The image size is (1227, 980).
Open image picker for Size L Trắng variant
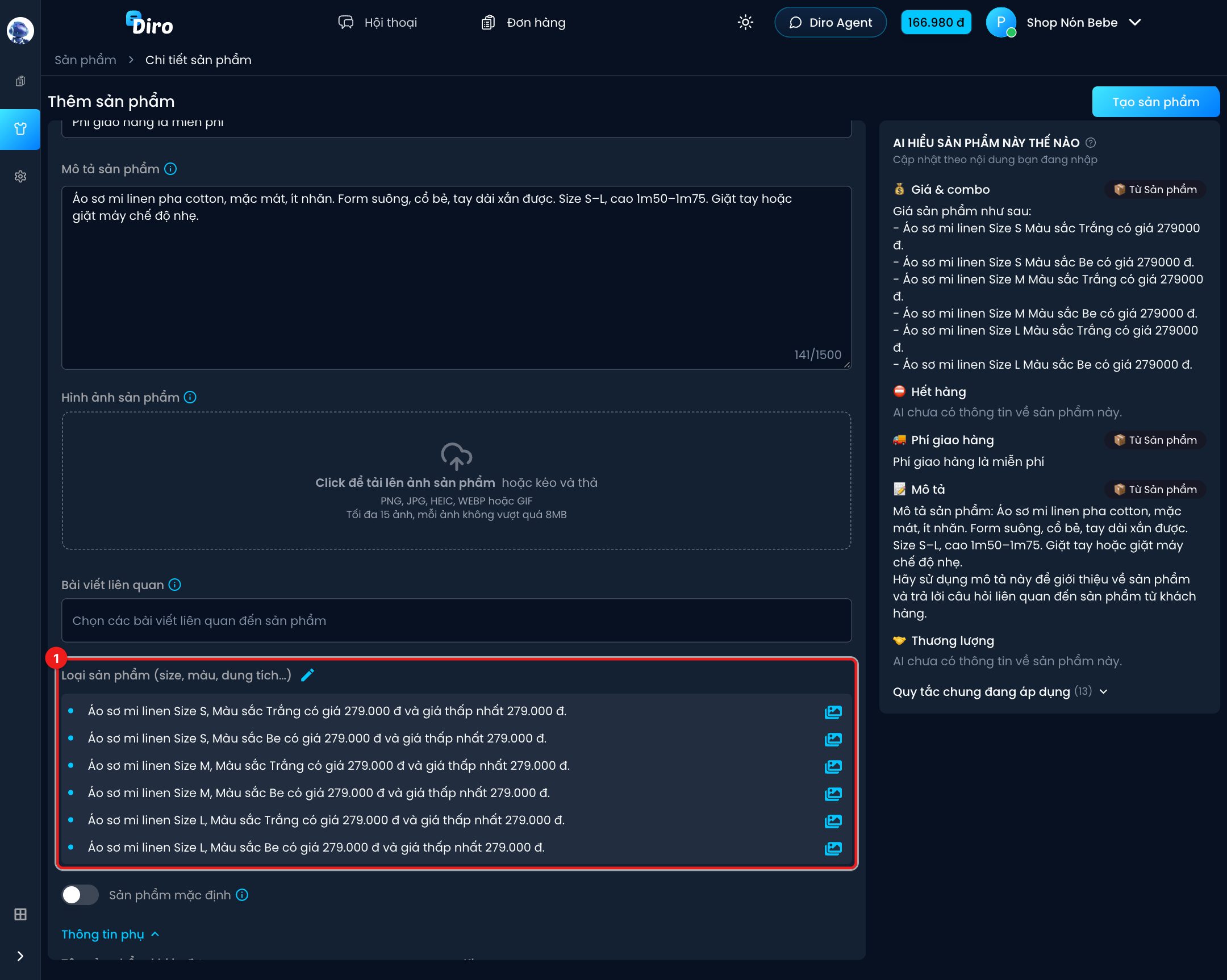[833, 821]
